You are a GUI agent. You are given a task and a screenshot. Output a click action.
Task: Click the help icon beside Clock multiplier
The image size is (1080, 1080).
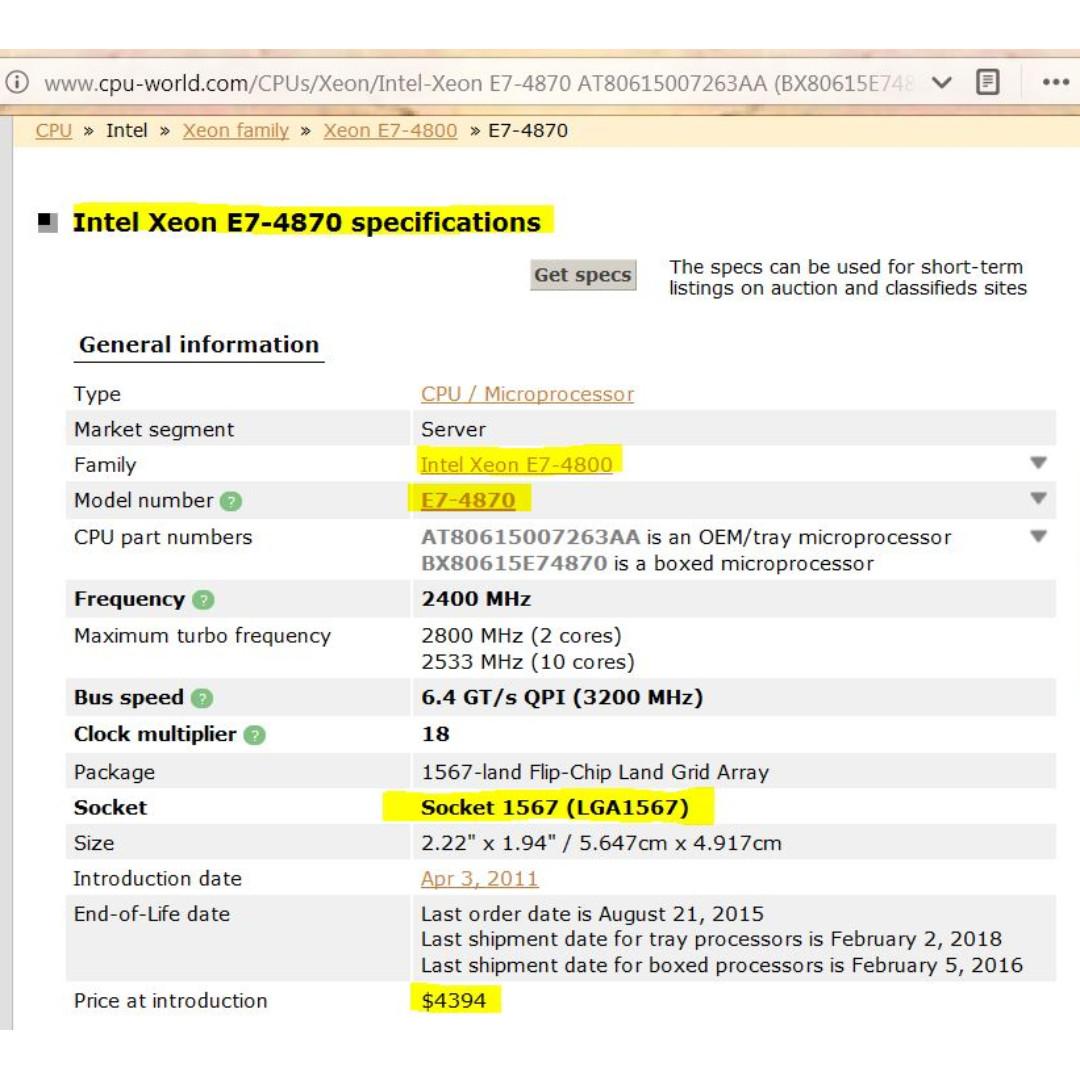click(255, 735)
